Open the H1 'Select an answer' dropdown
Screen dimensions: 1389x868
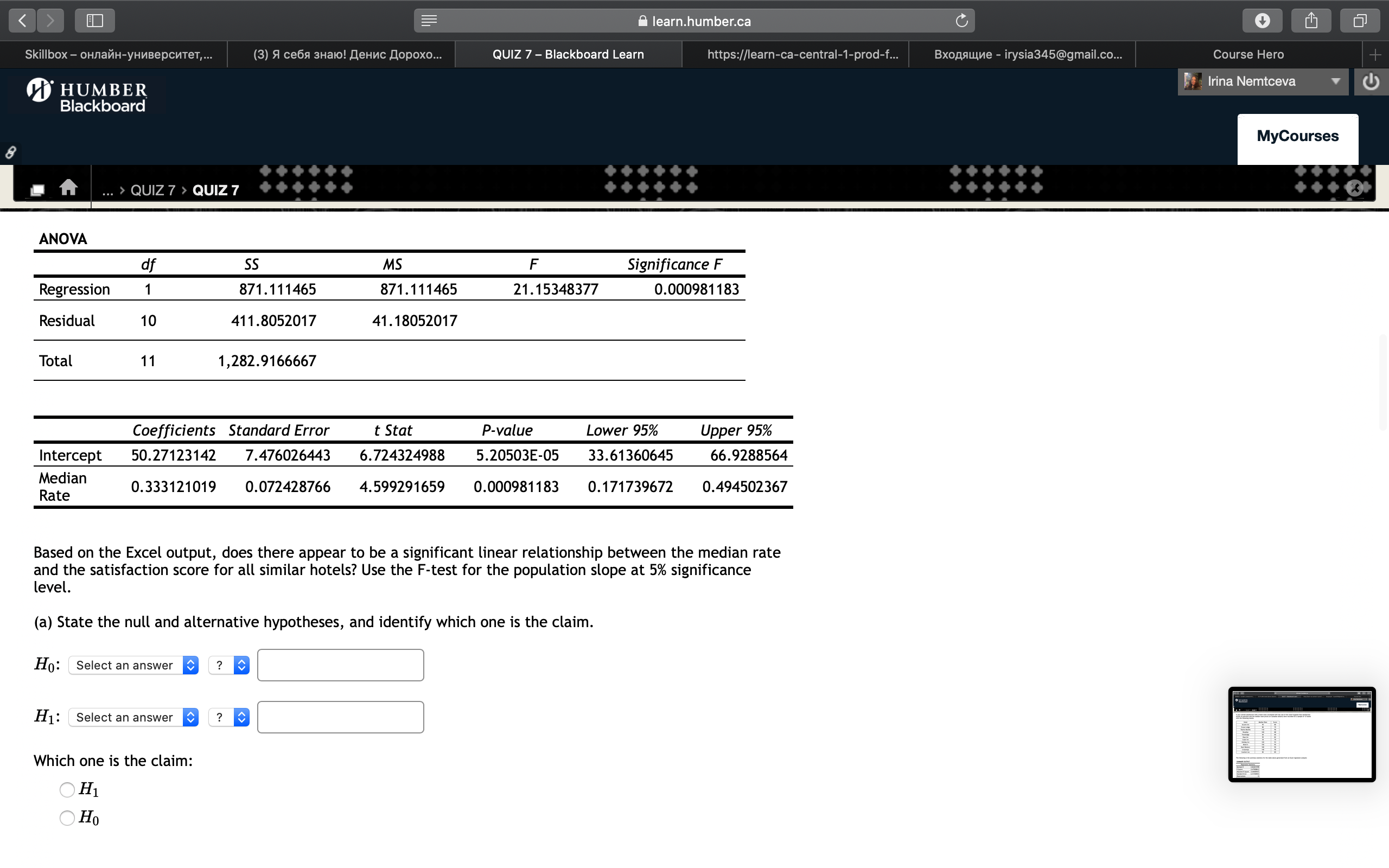(133, 717)
